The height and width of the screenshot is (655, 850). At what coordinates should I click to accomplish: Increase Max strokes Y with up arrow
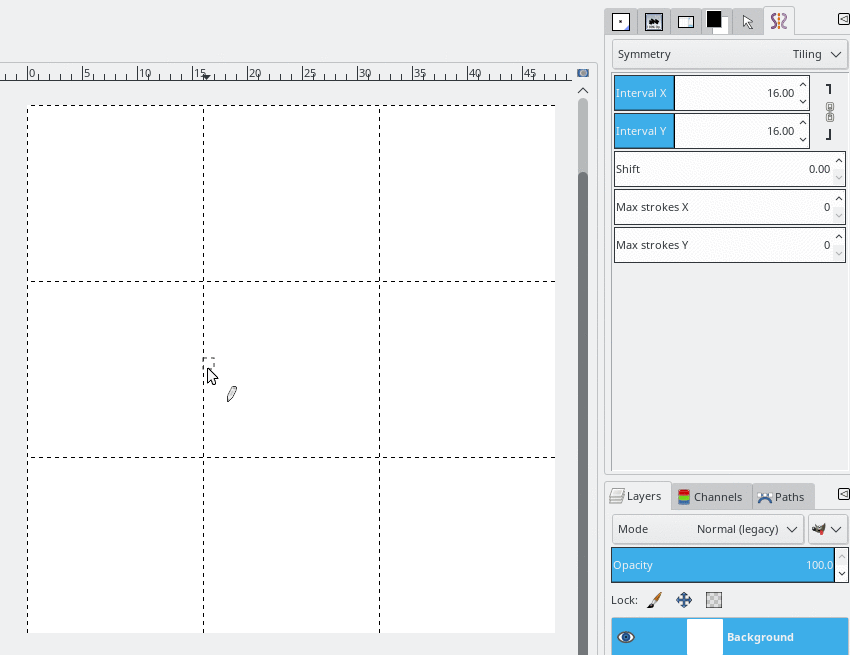coord(839,237)
